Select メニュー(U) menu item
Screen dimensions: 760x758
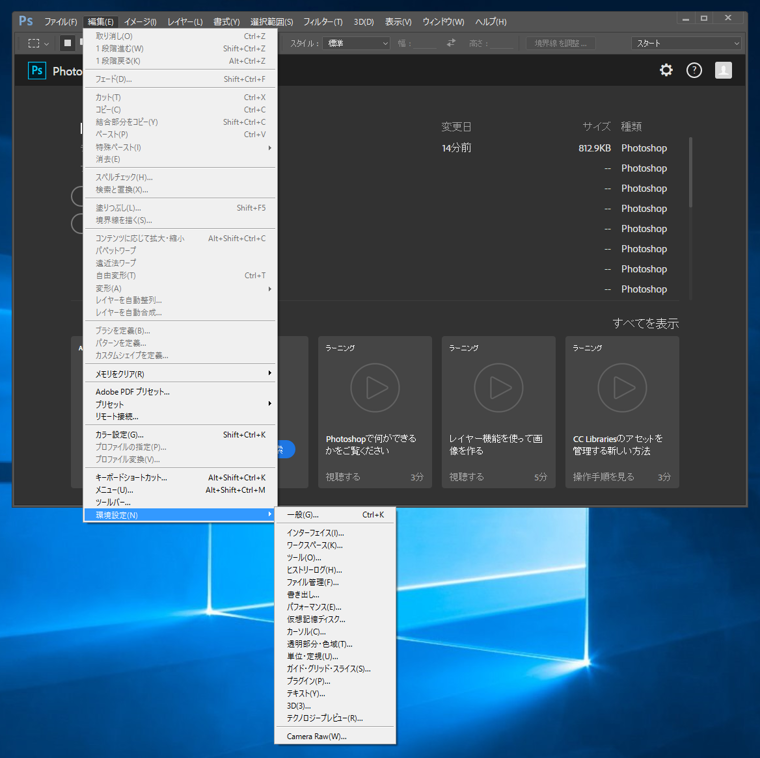click(180, 490)
